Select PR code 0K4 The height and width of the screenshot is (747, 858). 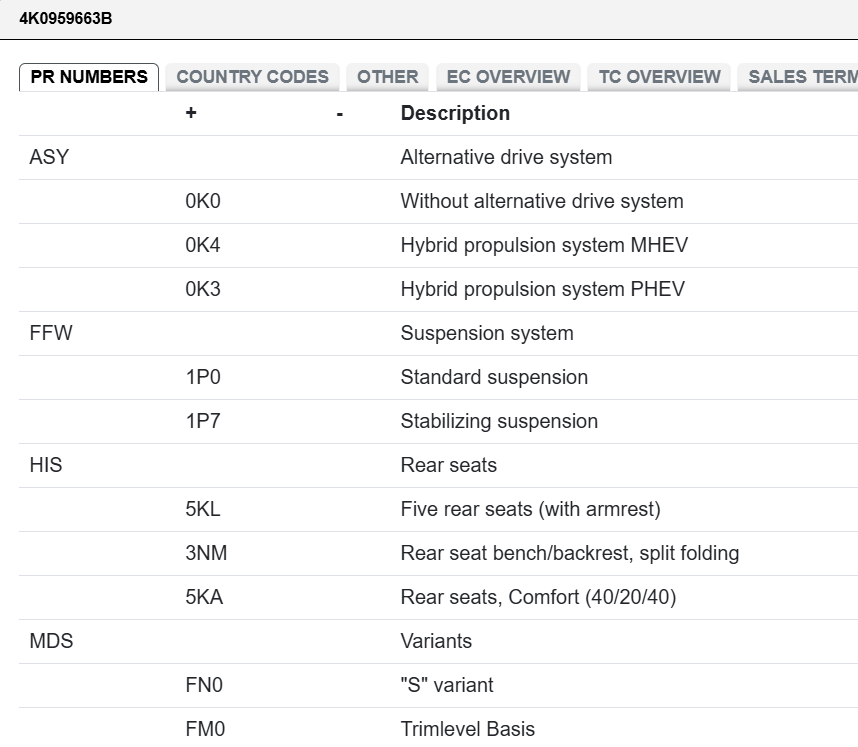coord(202,245)
